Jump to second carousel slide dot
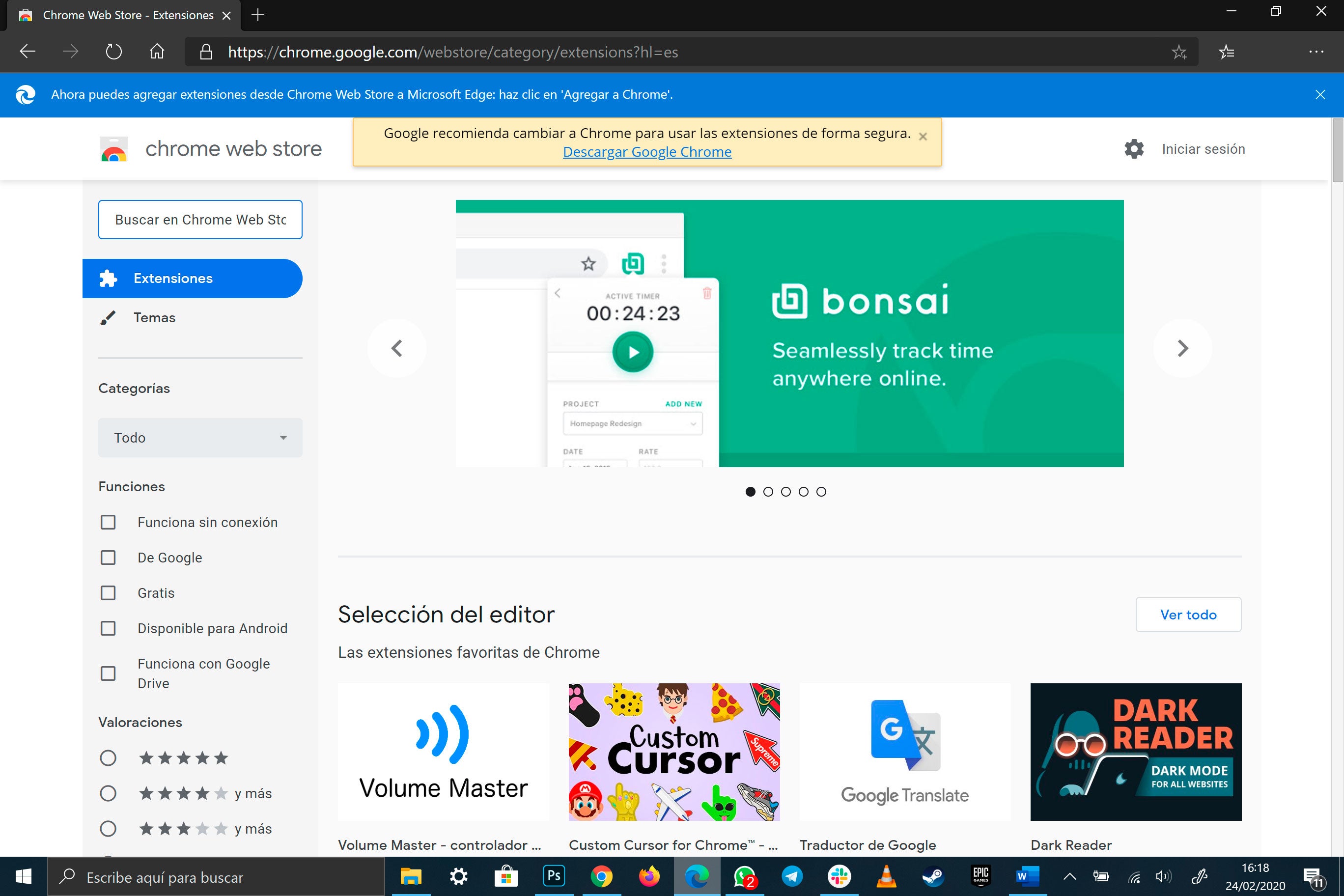The height and width of the screenshot is (896, 1344). click(x=768, y=491)
